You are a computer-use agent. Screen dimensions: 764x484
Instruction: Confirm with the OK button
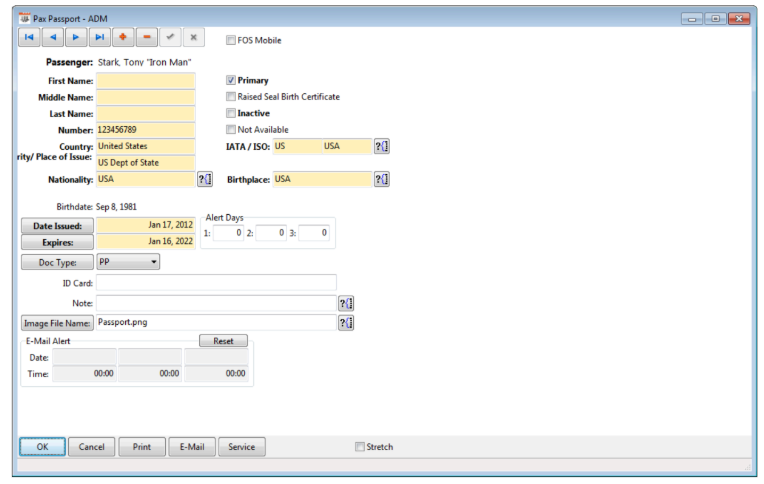(42, 447)
